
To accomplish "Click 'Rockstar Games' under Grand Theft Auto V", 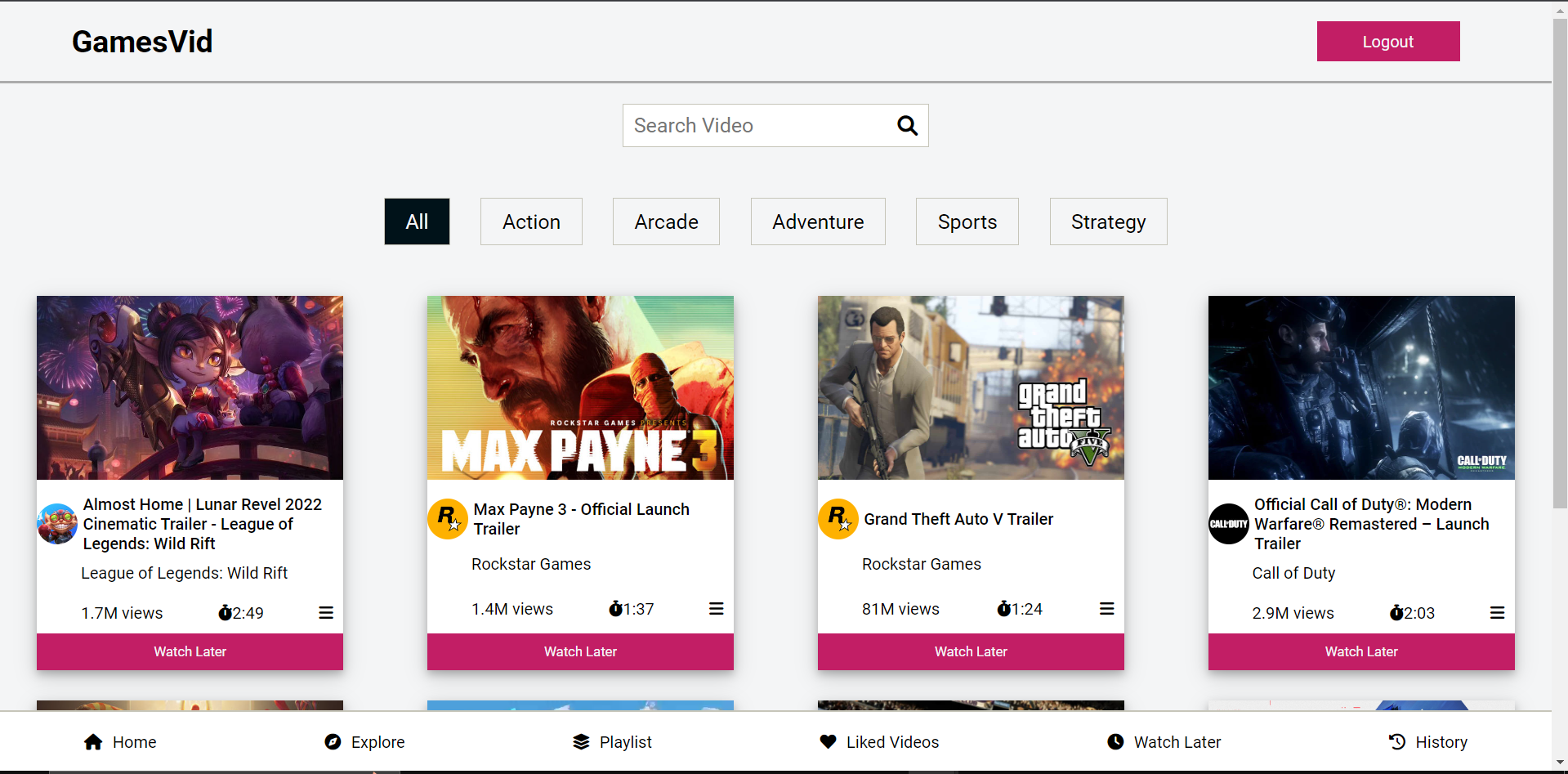I will 922,564.
